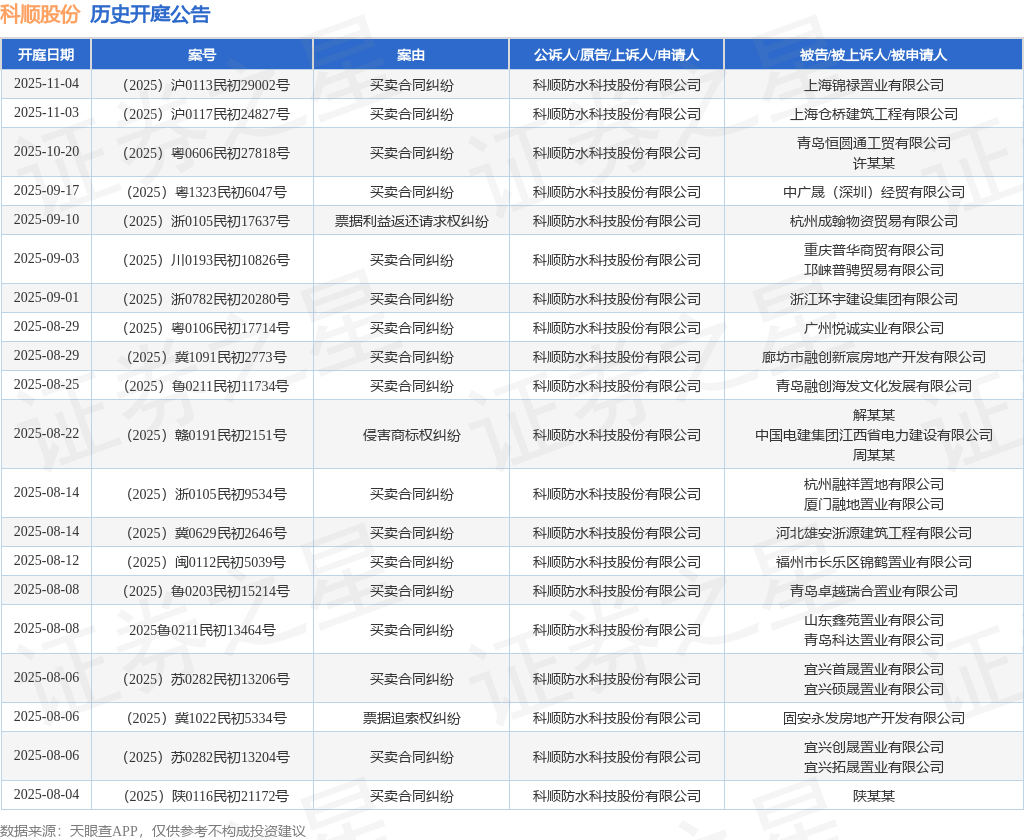
Task: Click defendant 河北雄安浙源建筑工程有限公司
Action: click(x=874, y=533)
